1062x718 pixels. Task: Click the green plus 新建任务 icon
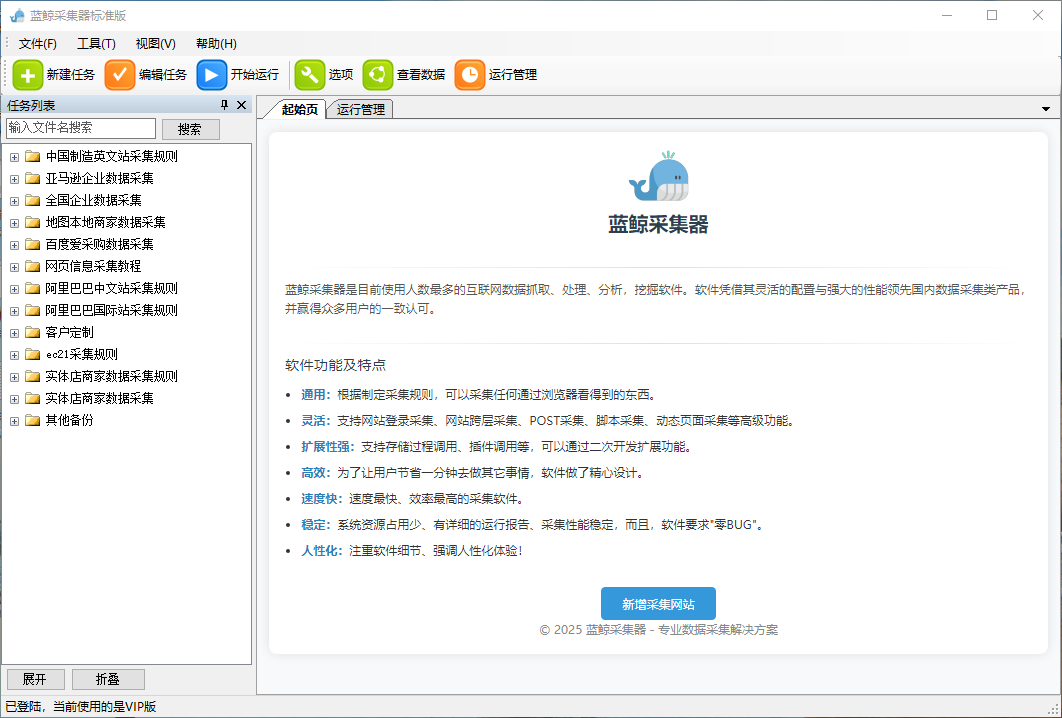pyautogui.click(x=28, y=75)
